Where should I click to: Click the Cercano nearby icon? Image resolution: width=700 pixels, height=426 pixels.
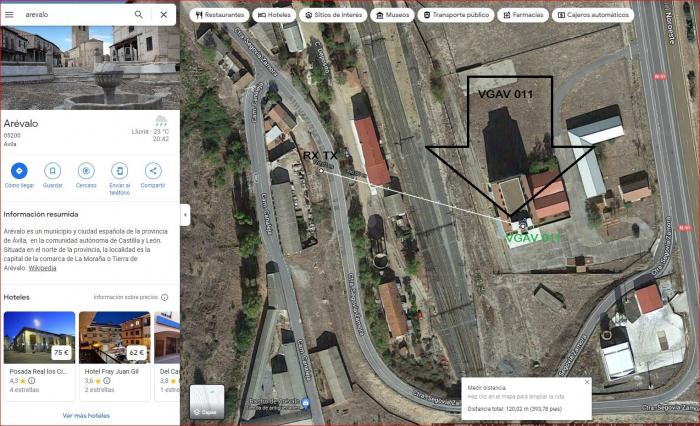tap(86, 171)
